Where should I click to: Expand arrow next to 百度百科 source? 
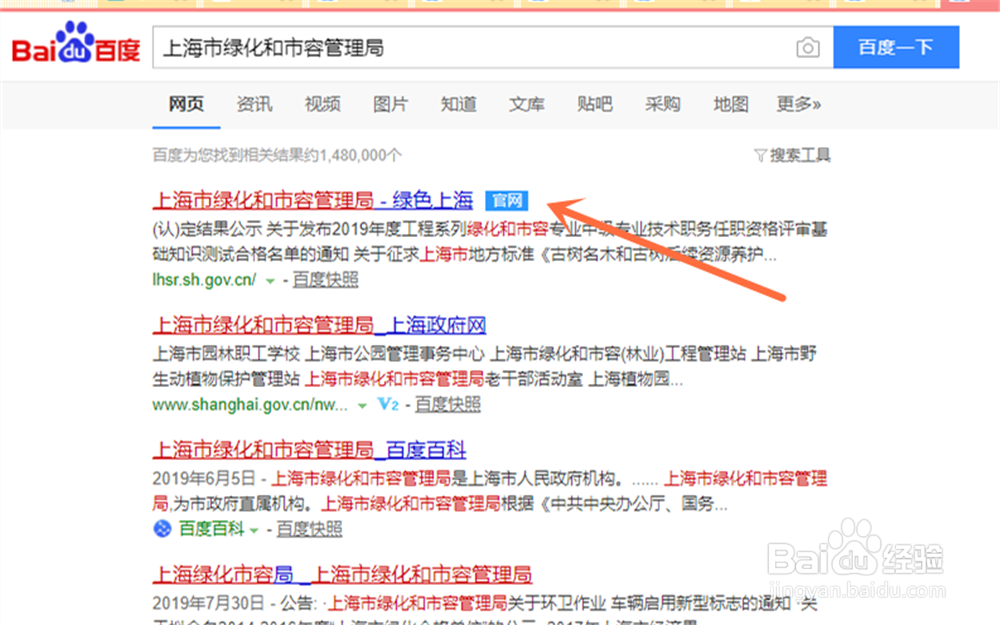[254, 530]
